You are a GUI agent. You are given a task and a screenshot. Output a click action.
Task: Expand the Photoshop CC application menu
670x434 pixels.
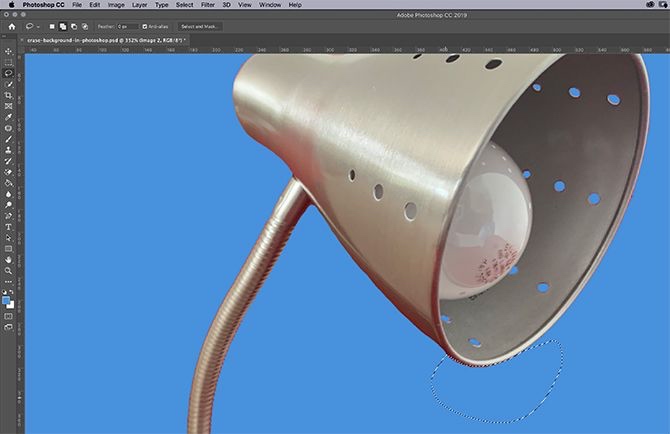[x=43, y=5]
